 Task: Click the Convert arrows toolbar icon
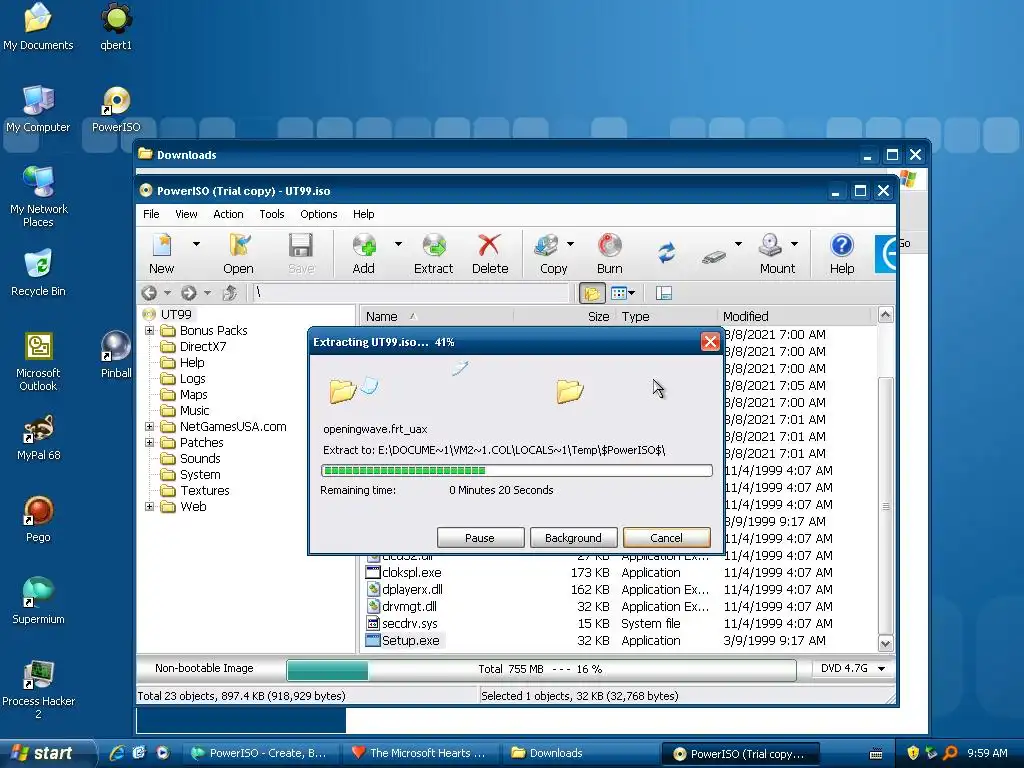(x=666, y=252)
